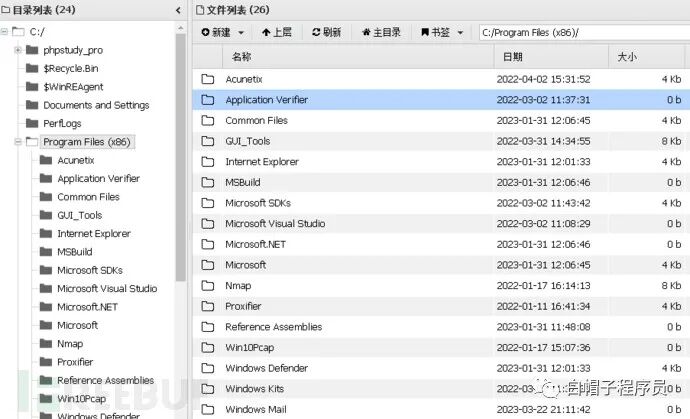Image resolution: width=690 pixels, height=419 pixels.
Task: Click the Windows Defender folder icon in file list
Action: coord(208,368)
